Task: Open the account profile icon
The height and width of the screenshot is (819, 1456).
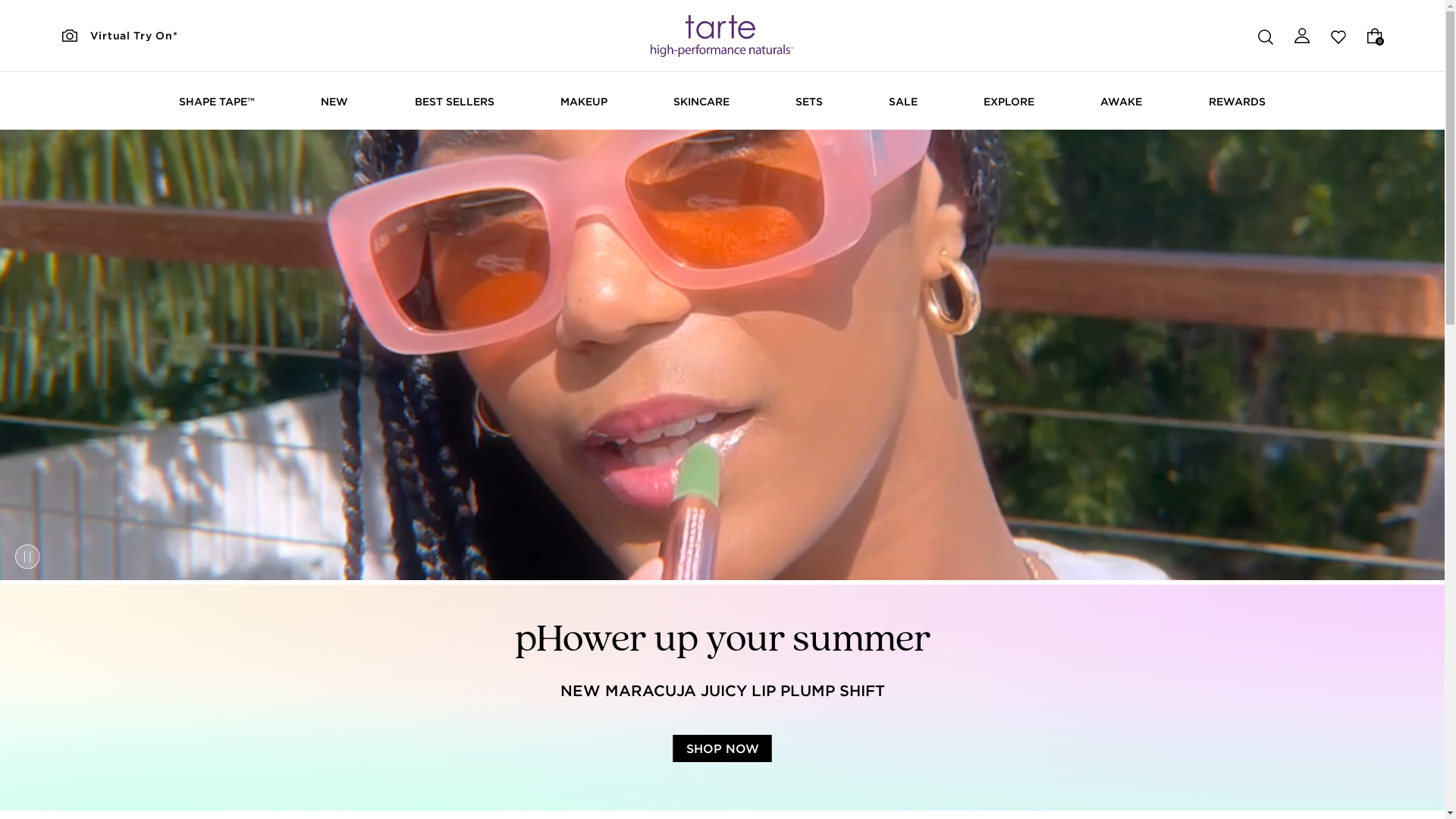Action: 1301,36
